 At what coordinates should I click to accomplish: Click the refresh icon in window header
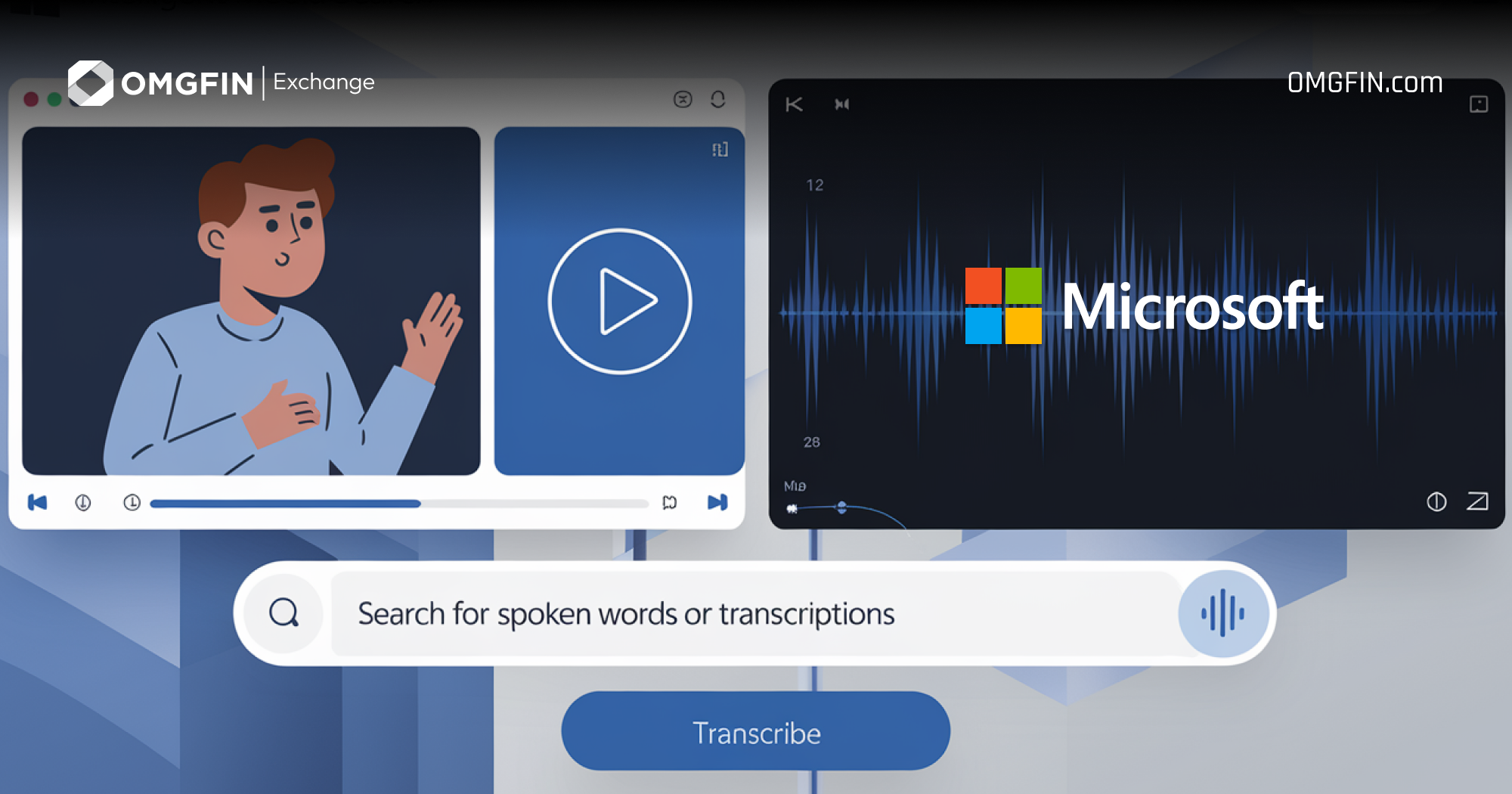pos(718,99)
